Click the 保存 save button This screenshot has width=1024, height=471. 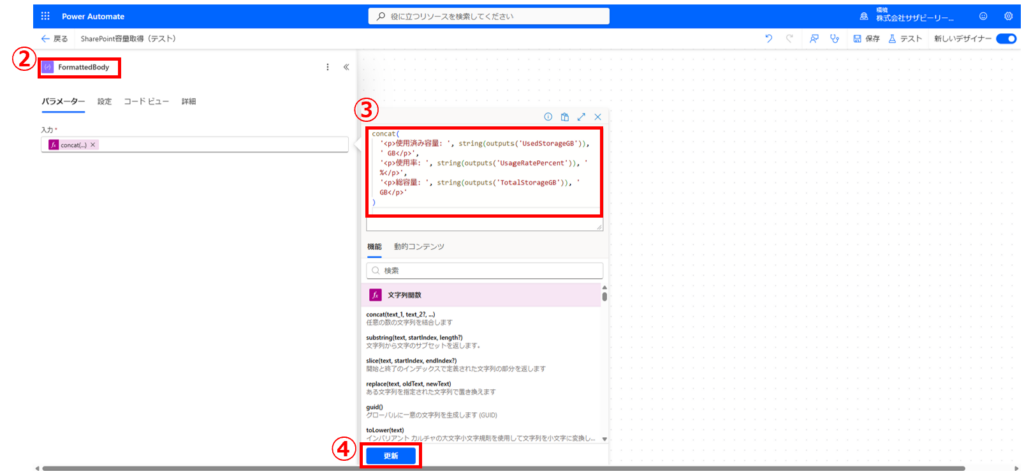(x=864, y=39)
